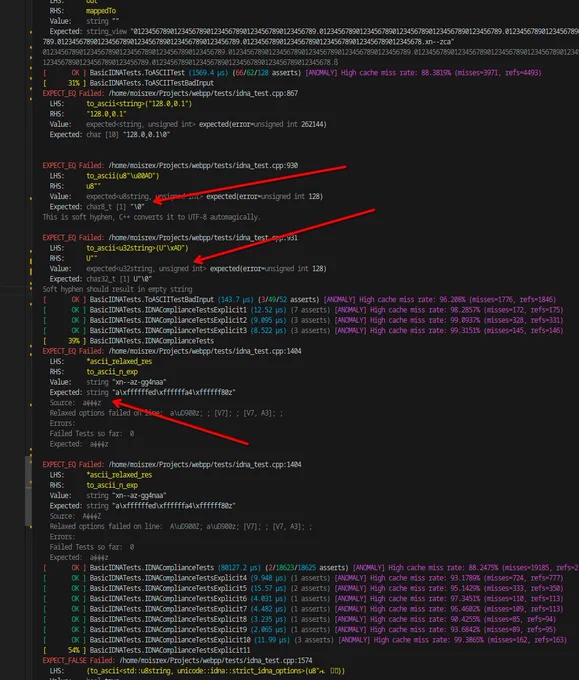Click 'Soft hyphen should result in empty string'
Viewport: 579px width, 680px height.
click(x=117, y=289)
